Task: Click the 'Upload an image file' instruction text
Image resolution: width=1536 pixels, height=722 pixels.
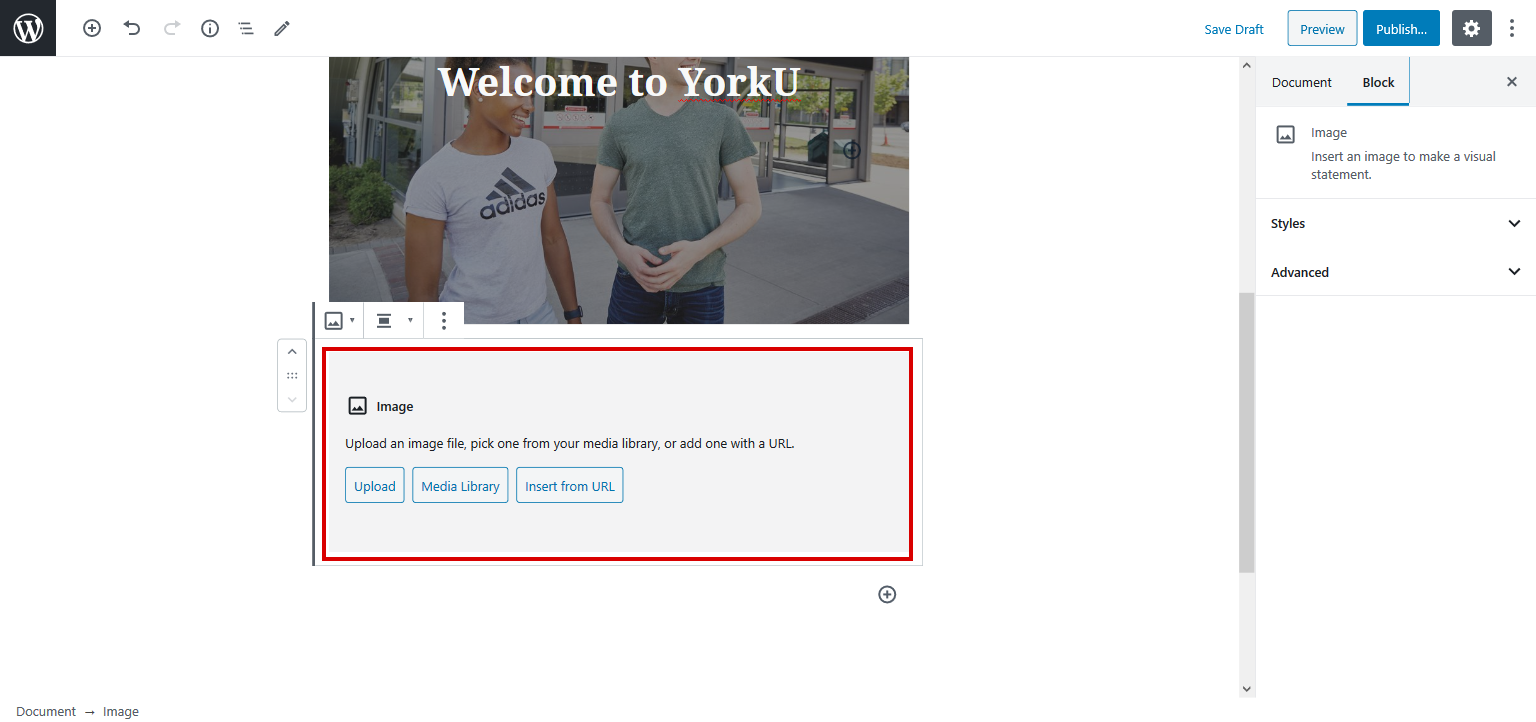Action: (570, 444)
